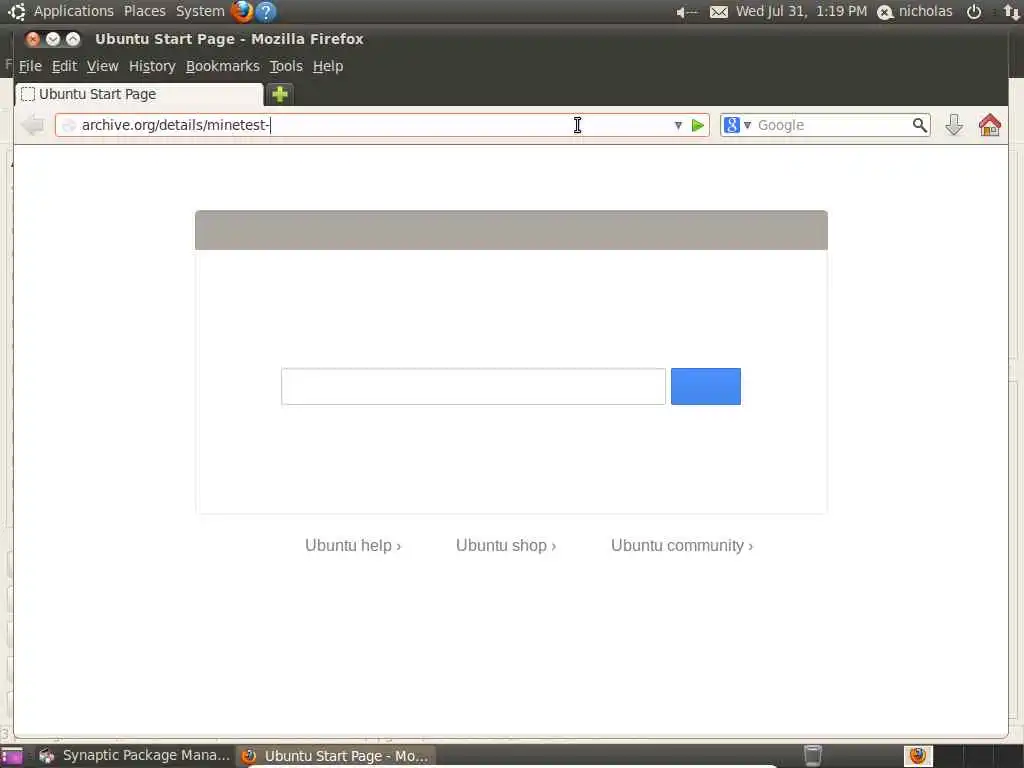Open the File menu
This screenshot has width=1024, height=768.
click(30, 66)
